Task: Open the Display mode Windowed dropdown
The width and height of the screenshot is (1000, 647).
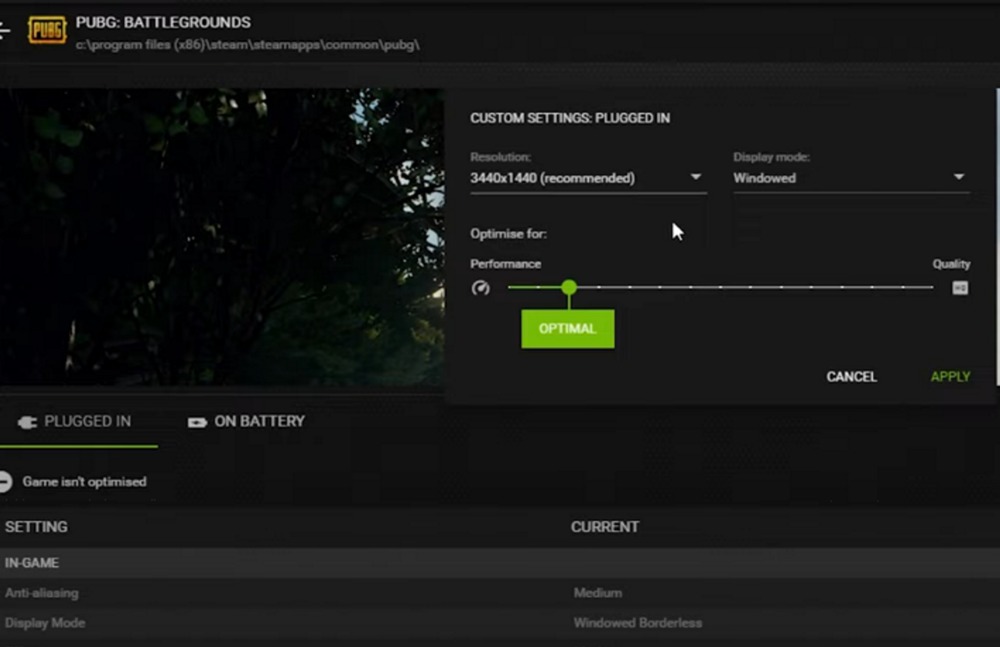Action: (851, 178)
